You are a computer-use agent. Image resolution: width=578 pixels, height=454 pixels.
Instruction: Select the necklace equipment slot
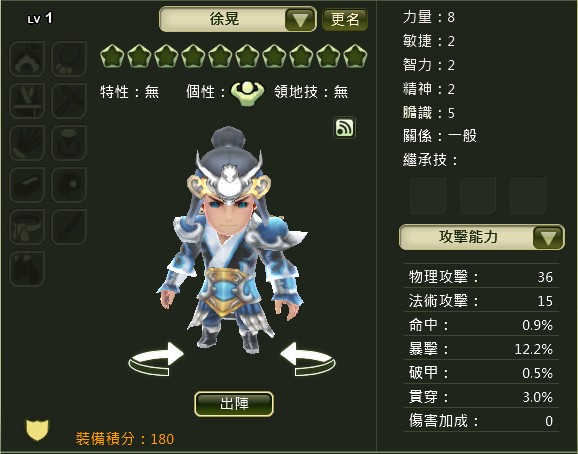(69, 59)
